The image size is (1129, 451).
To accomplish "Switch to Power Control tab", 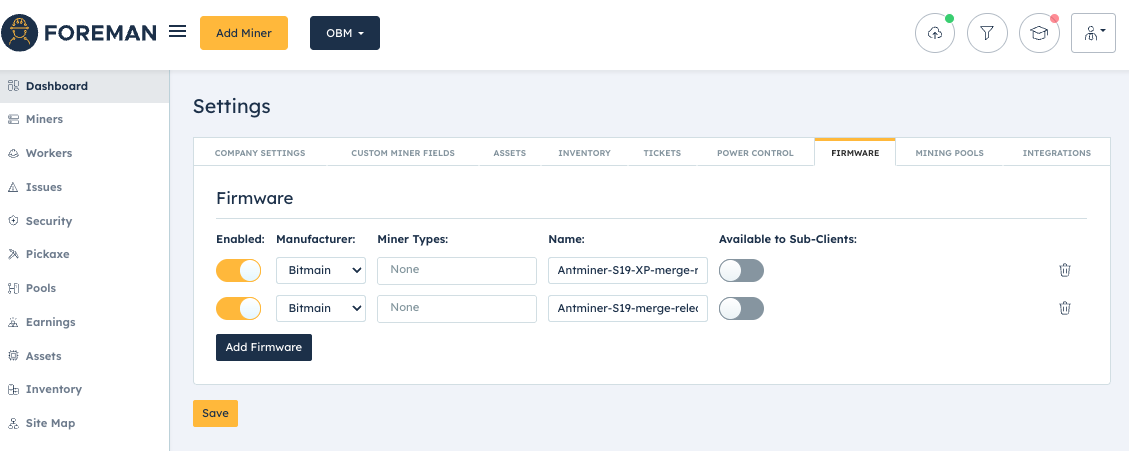I will [x=755, y=153].
